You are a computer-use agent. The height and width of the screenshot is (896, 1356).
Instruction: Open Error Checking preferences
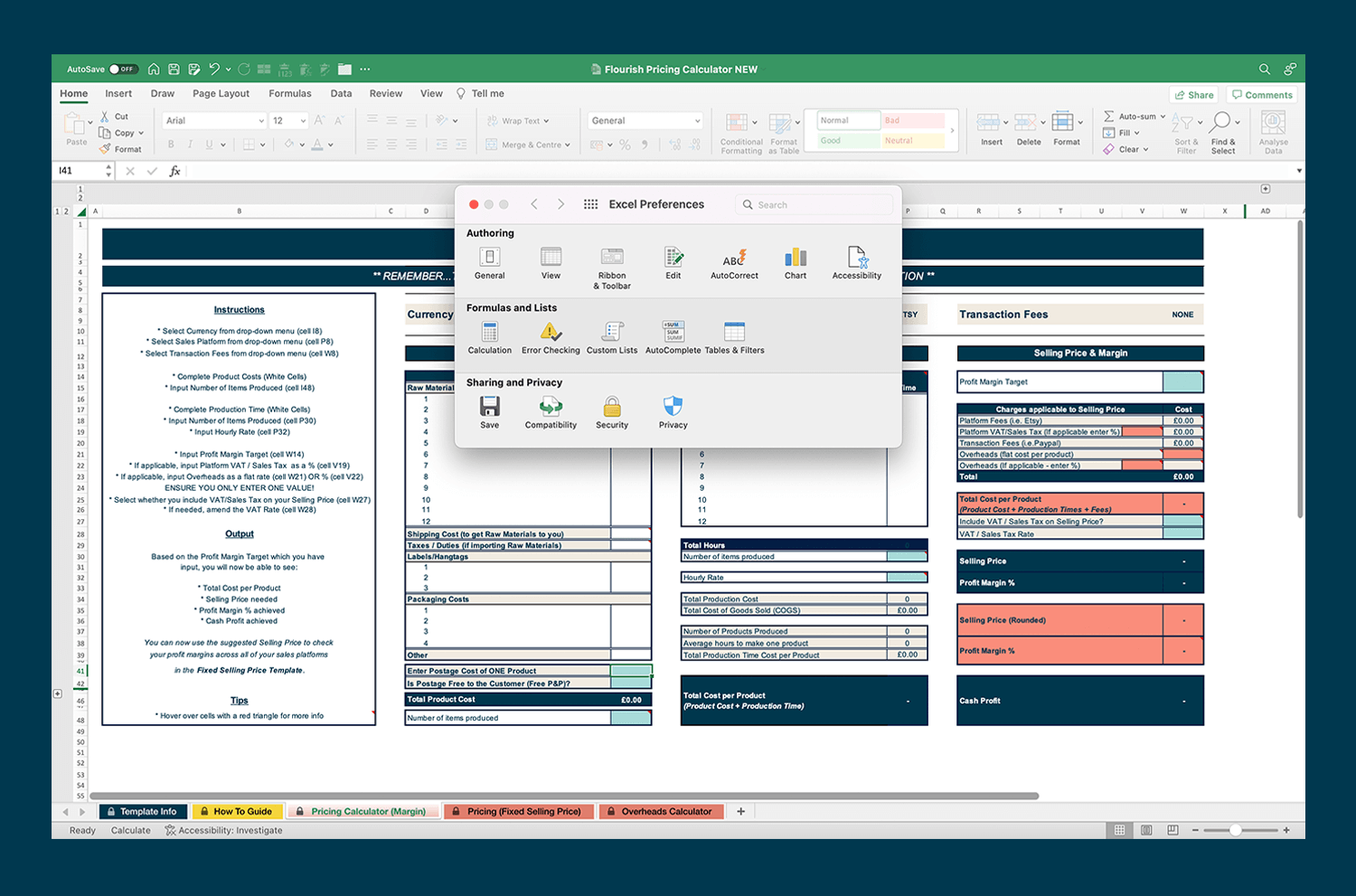click(x=551, y=335)
